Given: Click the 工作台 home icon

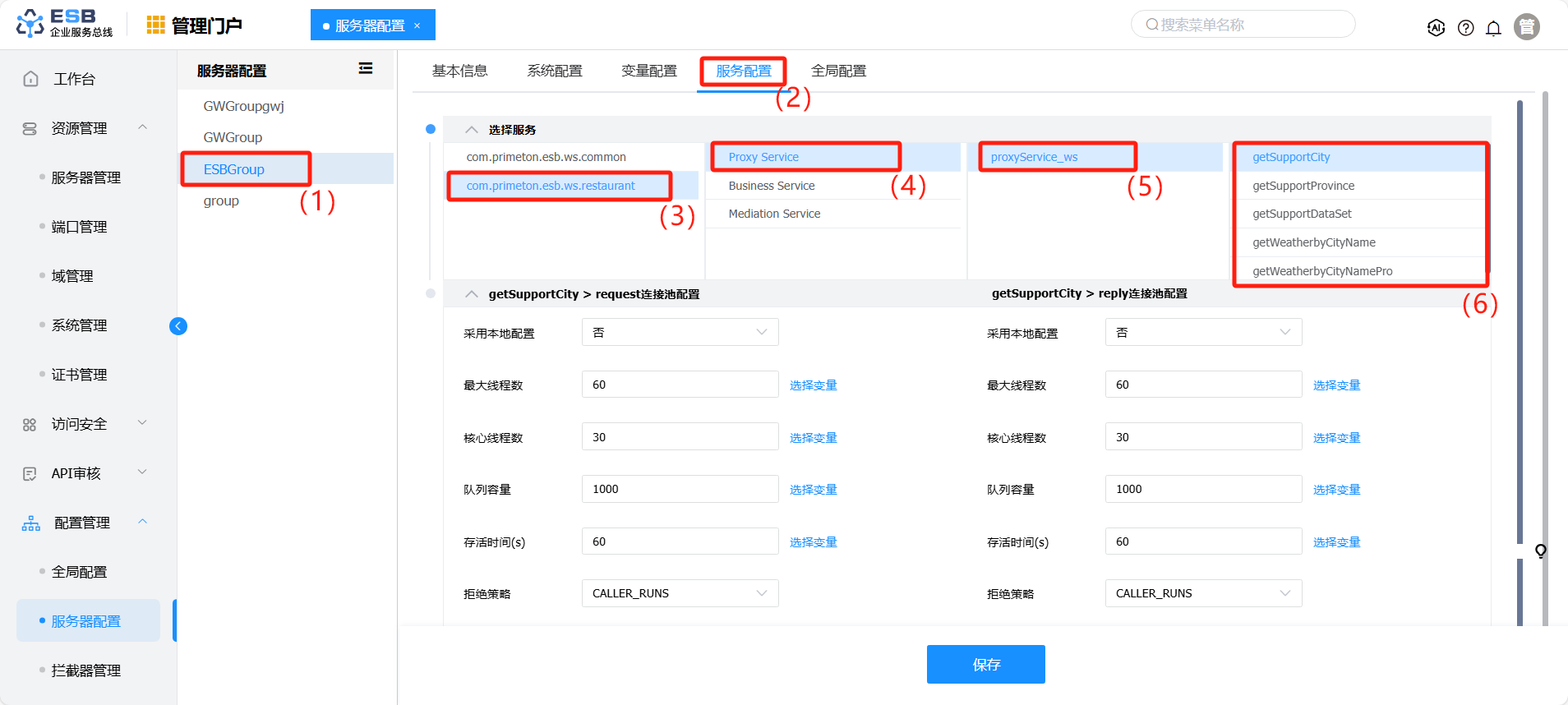Looking at the screenshot, I should click(x=30, y=79).
